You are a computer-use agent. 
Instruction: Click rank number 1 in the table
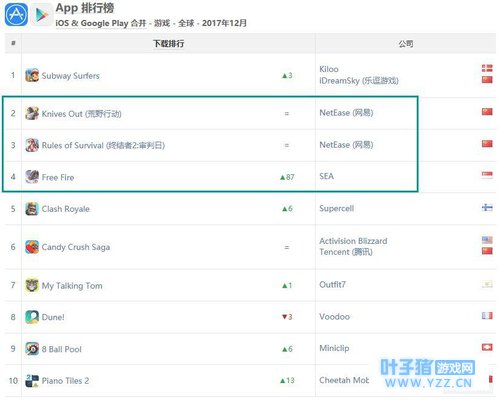(13, 75)
